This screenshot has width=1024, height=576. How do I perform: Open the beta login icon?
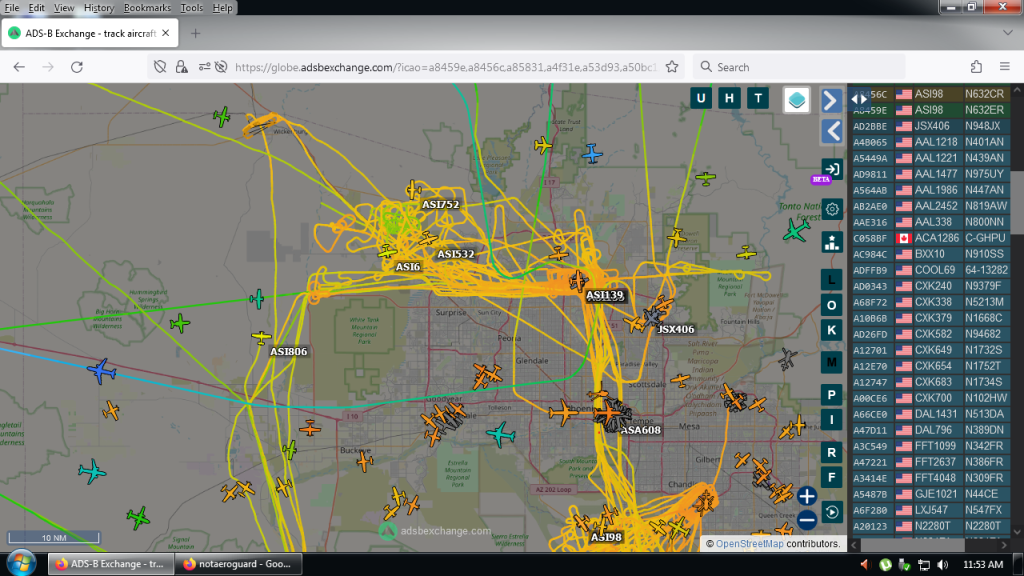coord(831,170)
